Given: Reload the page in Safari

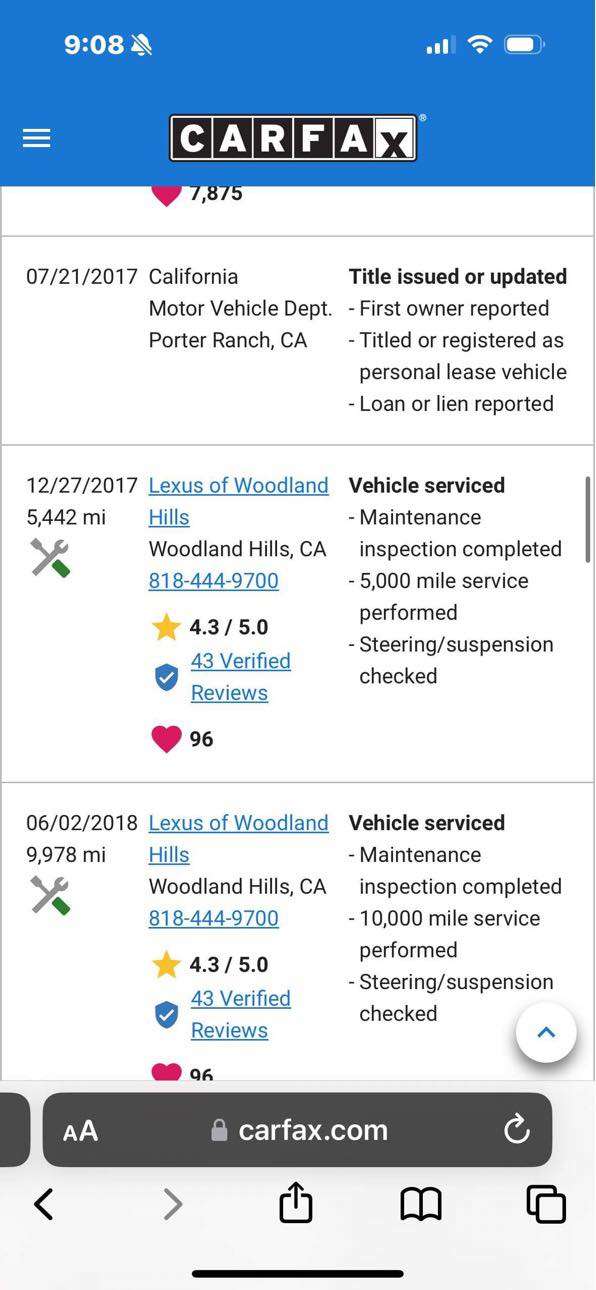Looking at the screenshot, I should click(x=516, y=1130).
